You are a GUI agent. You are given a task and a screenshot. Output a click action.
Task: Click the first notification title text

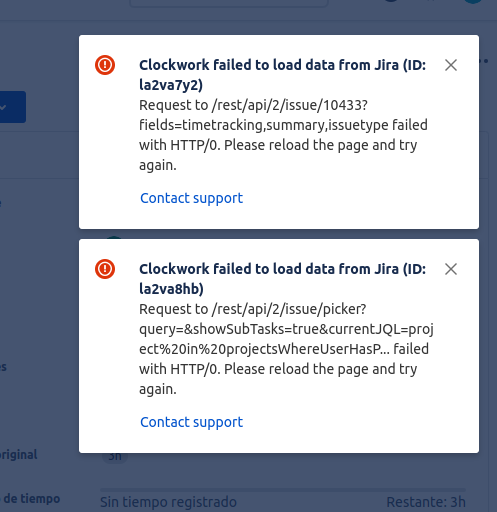pos(282,75)
